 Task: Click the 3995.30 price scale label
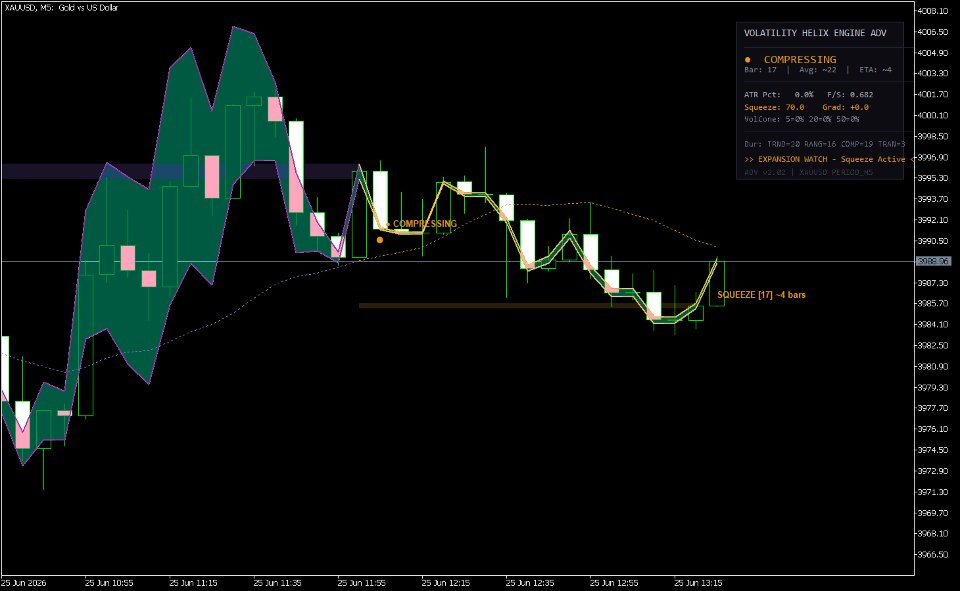point(932,178)
